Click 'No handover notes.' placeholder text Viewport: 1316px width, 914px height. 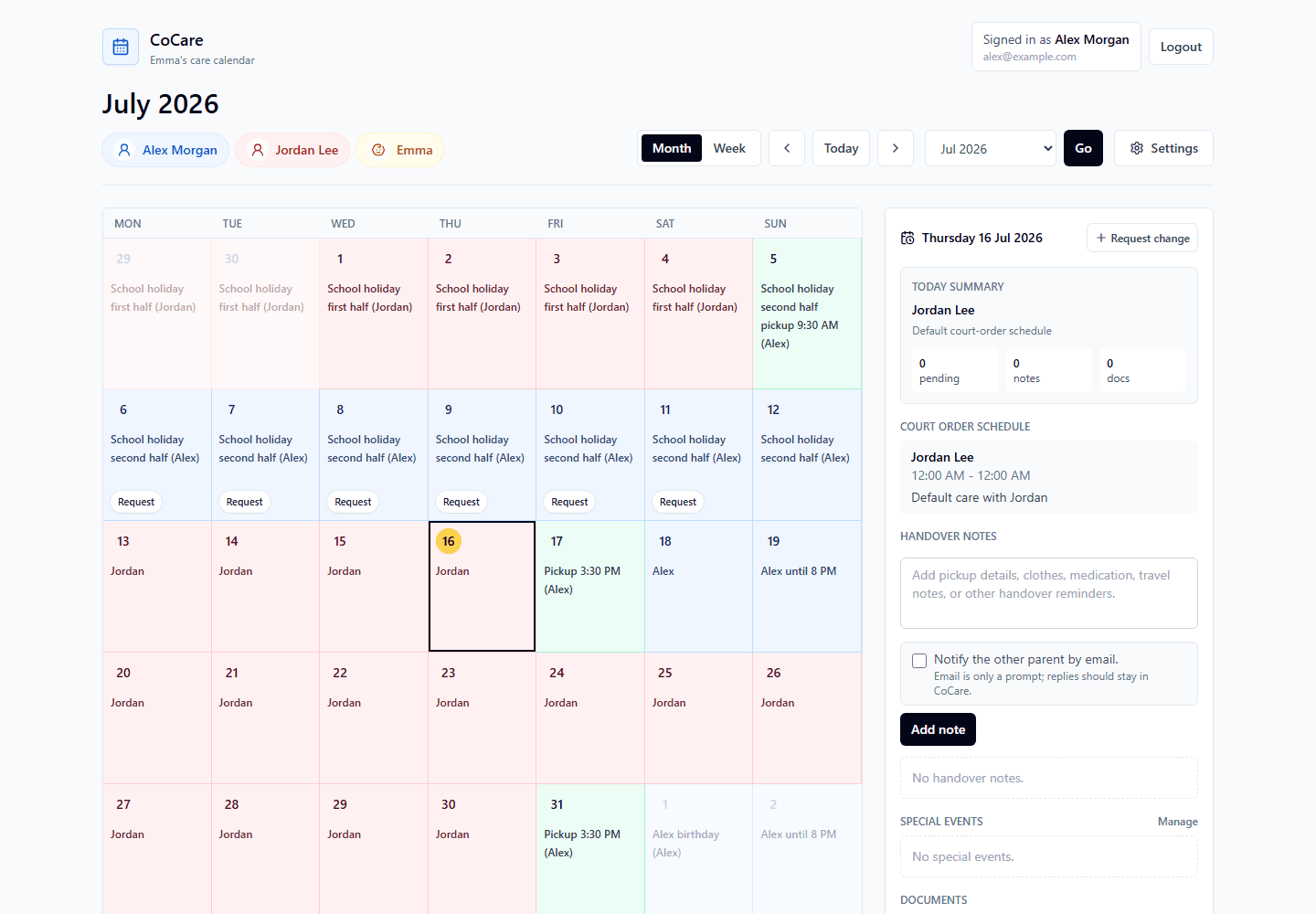coord(968,778)
